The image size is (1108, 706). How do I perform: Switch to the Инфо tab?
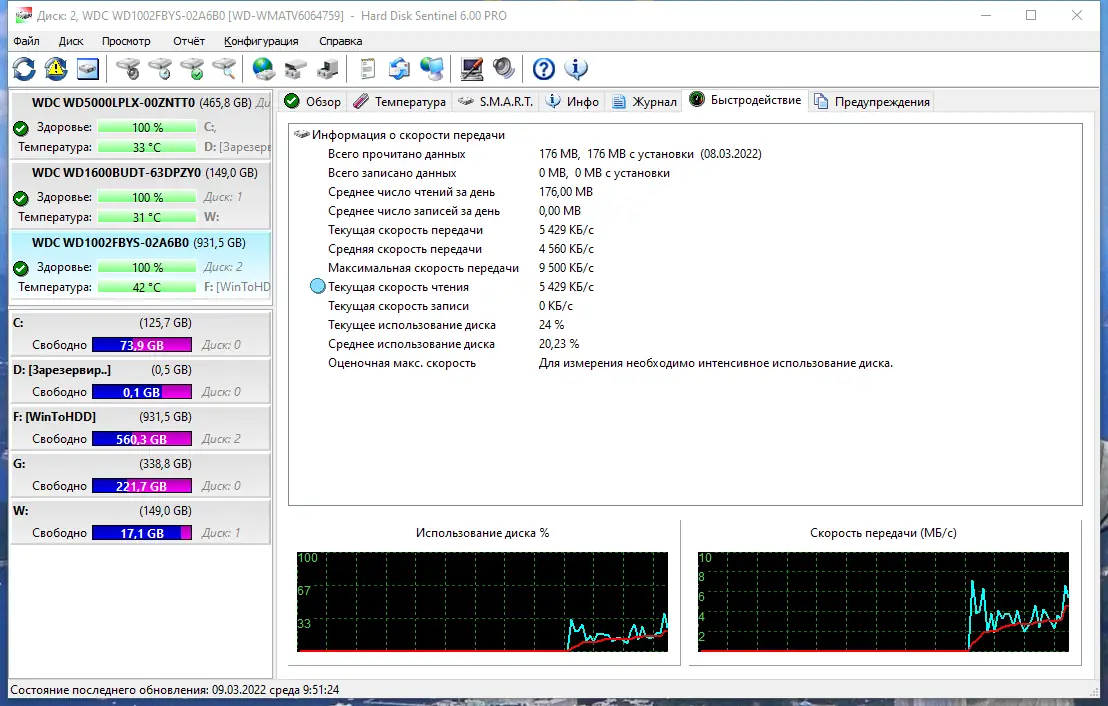coord(572,102)
